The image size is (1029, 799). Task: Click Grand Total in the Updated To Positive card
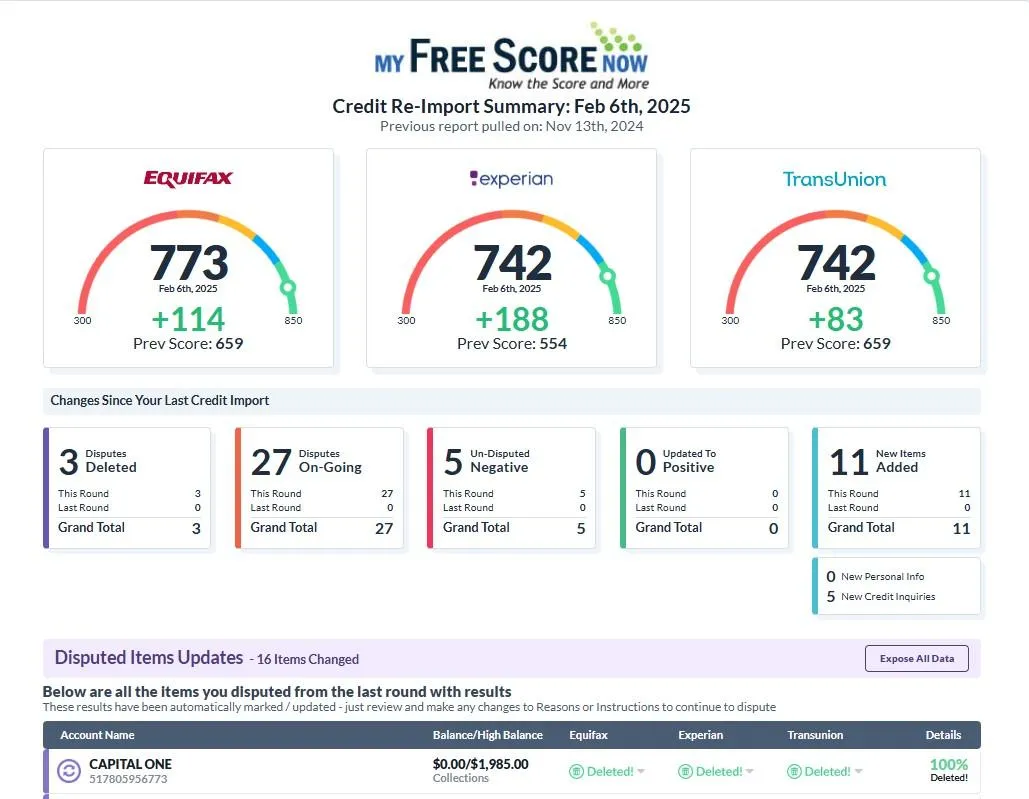pos(669,527)
